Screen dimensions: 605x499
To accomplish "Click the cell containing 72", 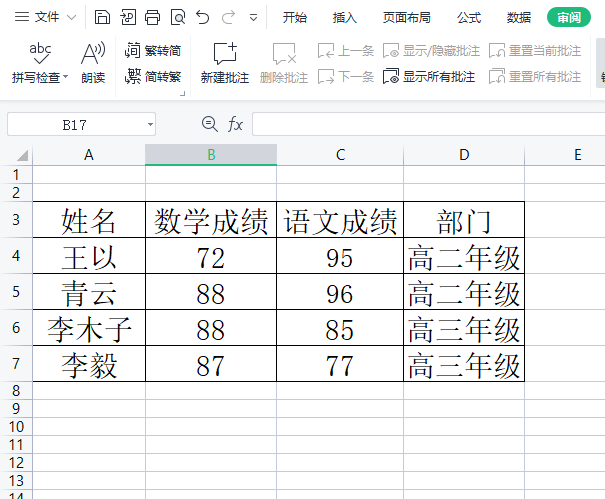I will (x=211, y=256).
